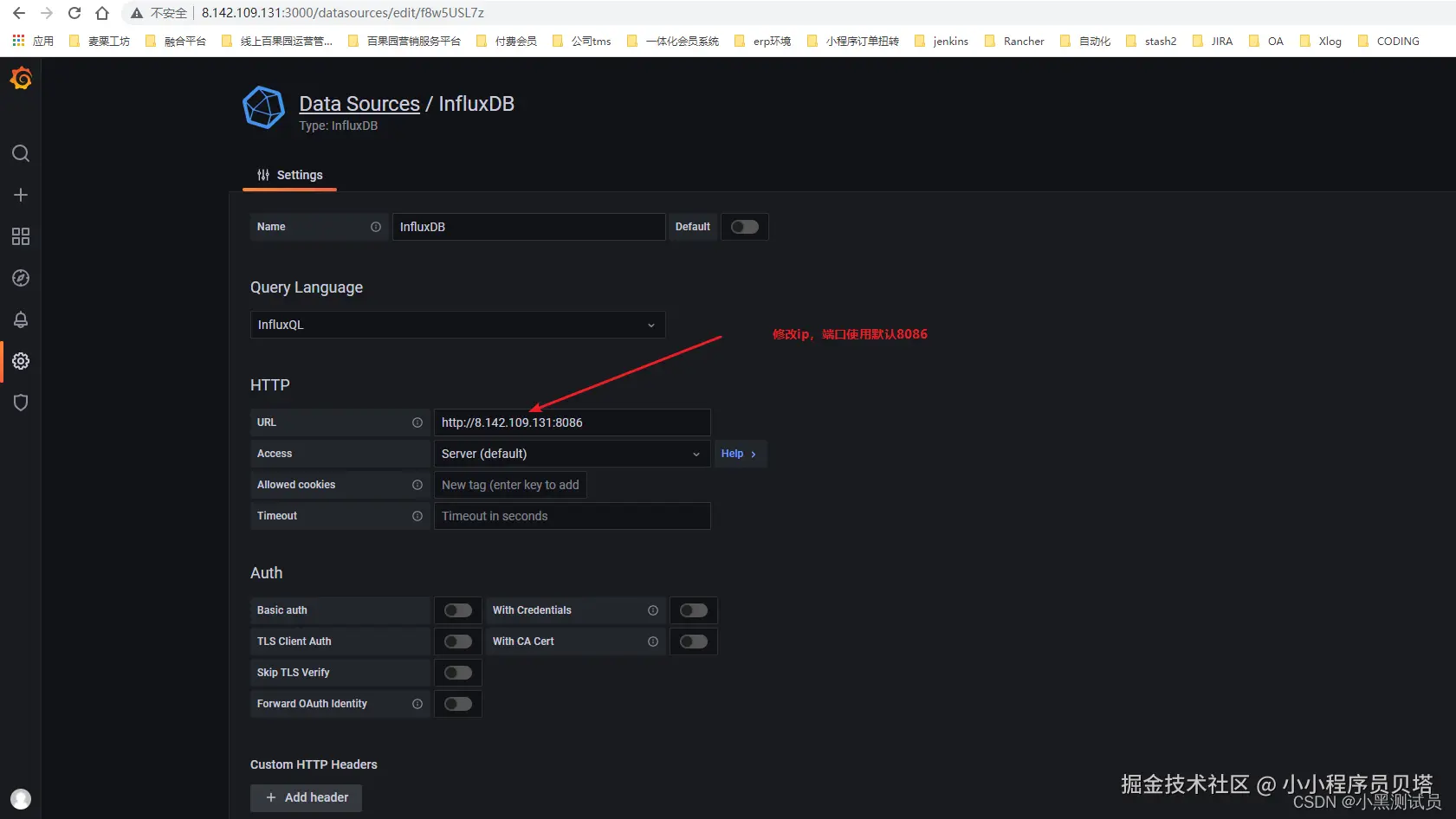
Task: Go back to the previous browser page
Action: point(19,13)
